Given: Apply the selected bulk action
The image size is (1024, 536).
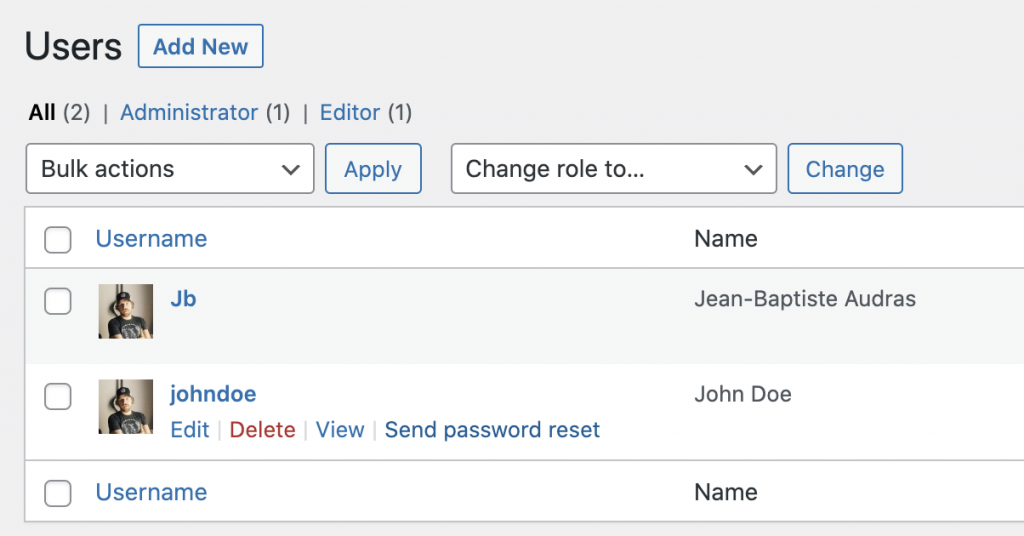Looking at the screenshot, I should click(373, 168).
